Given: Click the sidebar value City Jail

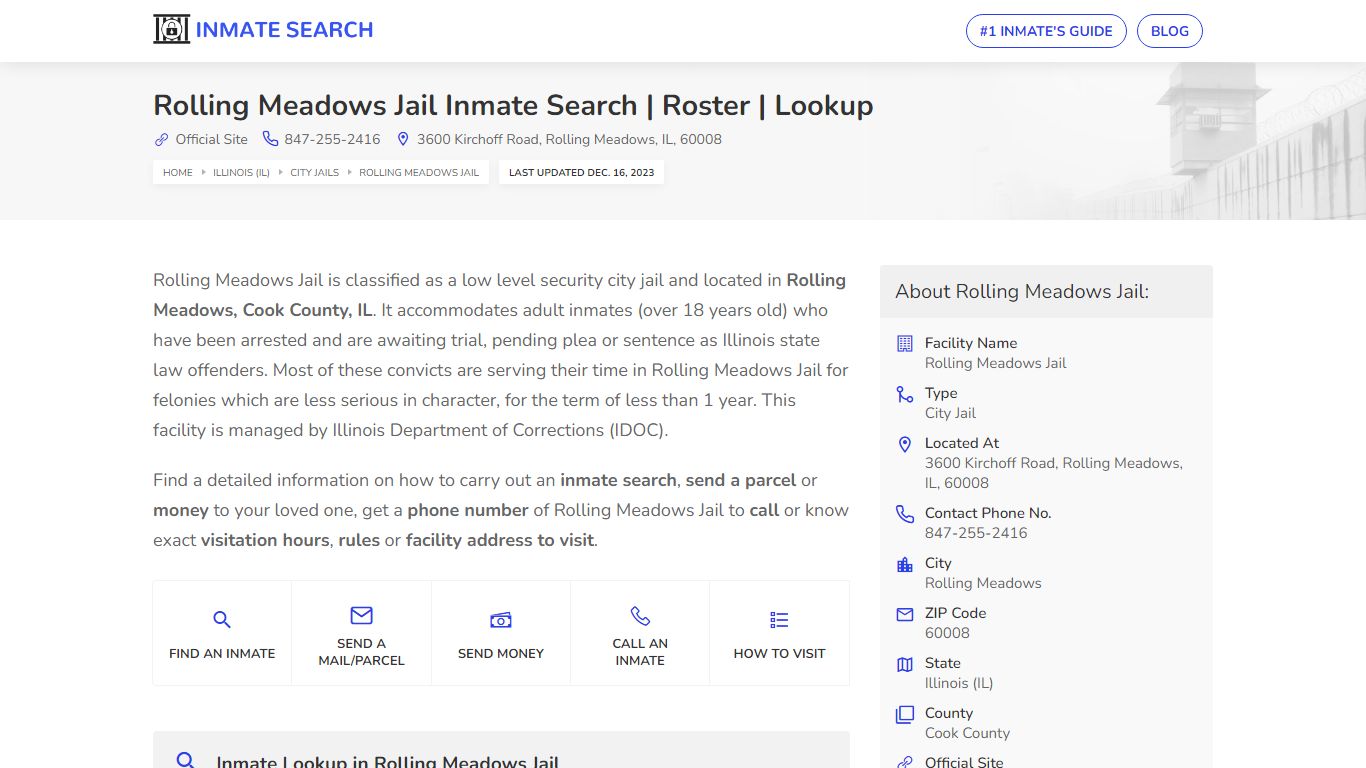Looking at the screenshot, I should (950, 413).
